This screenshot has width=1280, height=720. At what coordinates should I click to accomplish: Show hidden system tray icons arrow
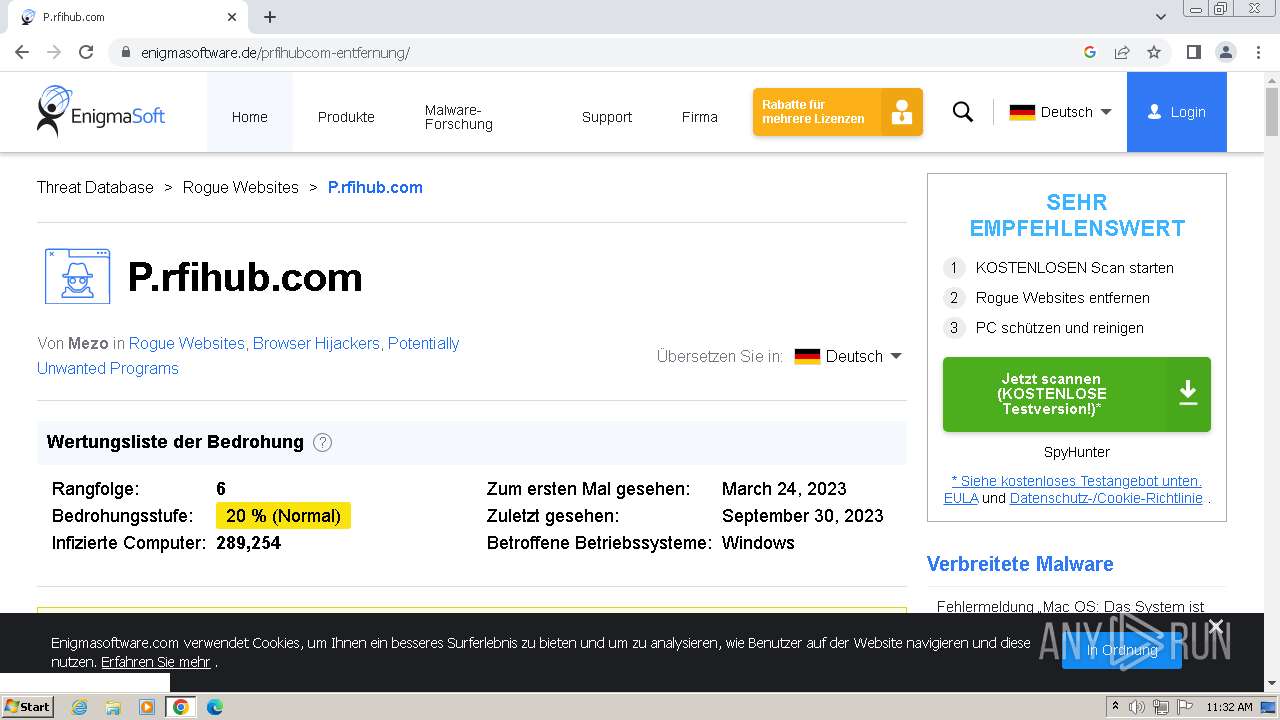[x=1115, y=707]
